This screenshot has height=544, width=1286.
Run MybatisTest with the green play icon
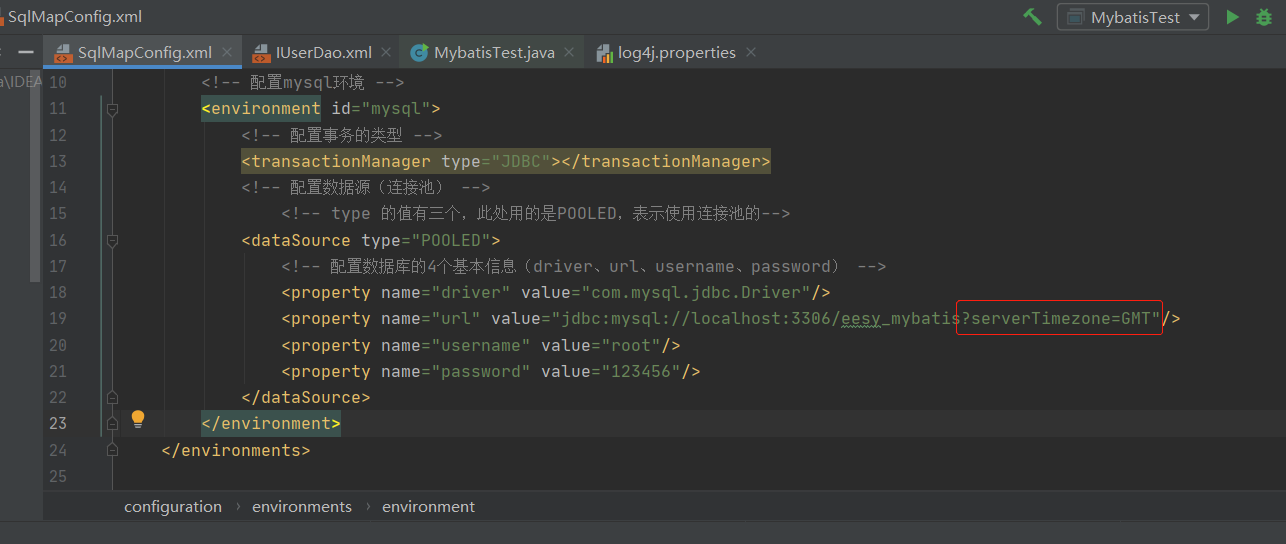coord(1233,17)
